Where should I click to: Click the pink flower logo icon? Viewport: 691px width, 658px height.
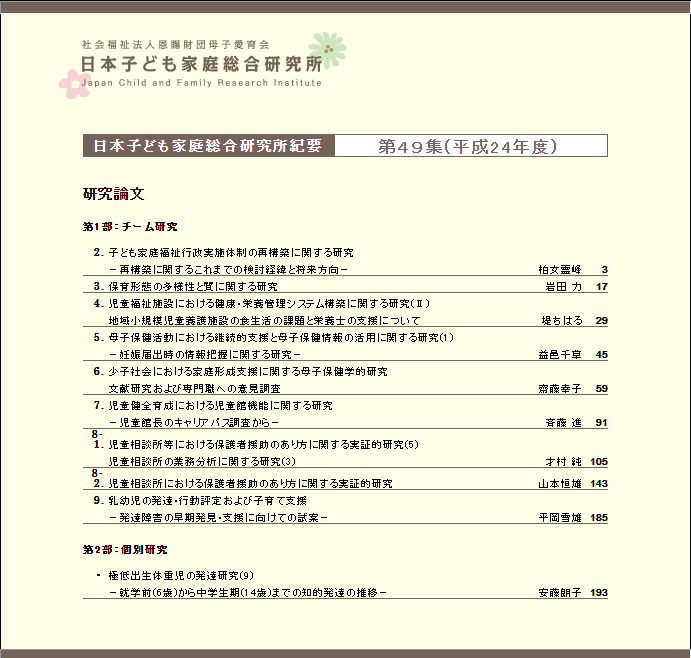73,84
